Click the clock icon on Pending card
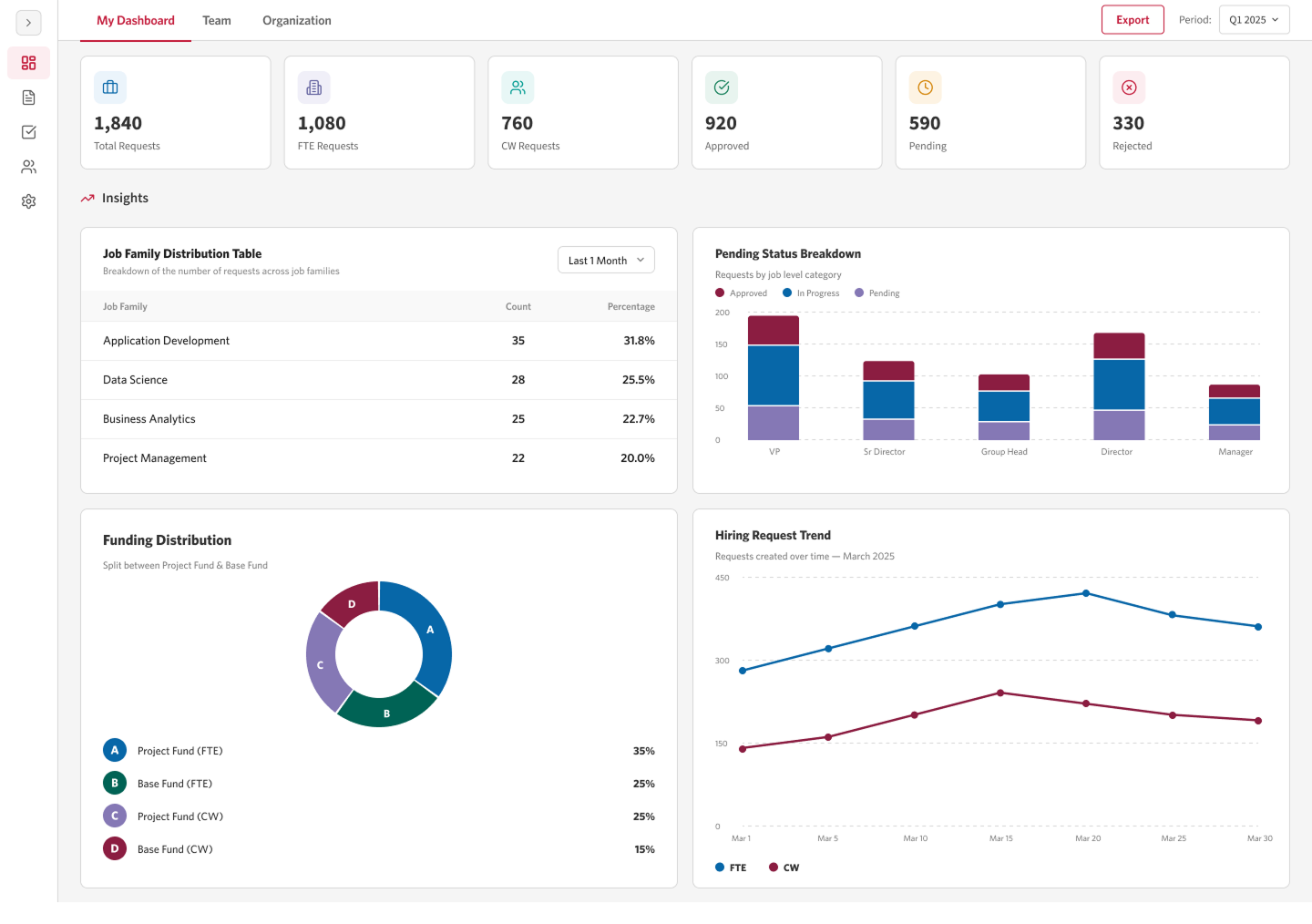 pos(925,87)
